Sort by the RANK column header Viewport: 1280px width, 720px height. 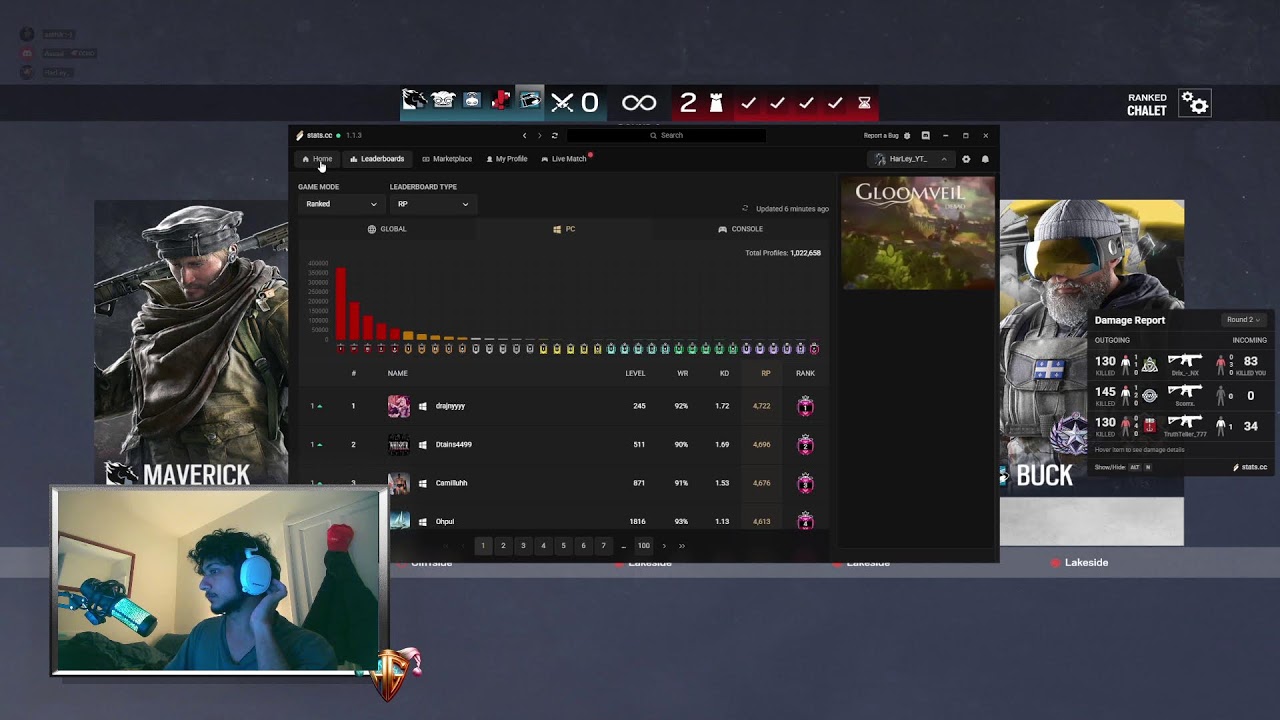pyautogui.click(x=805, y=373)
